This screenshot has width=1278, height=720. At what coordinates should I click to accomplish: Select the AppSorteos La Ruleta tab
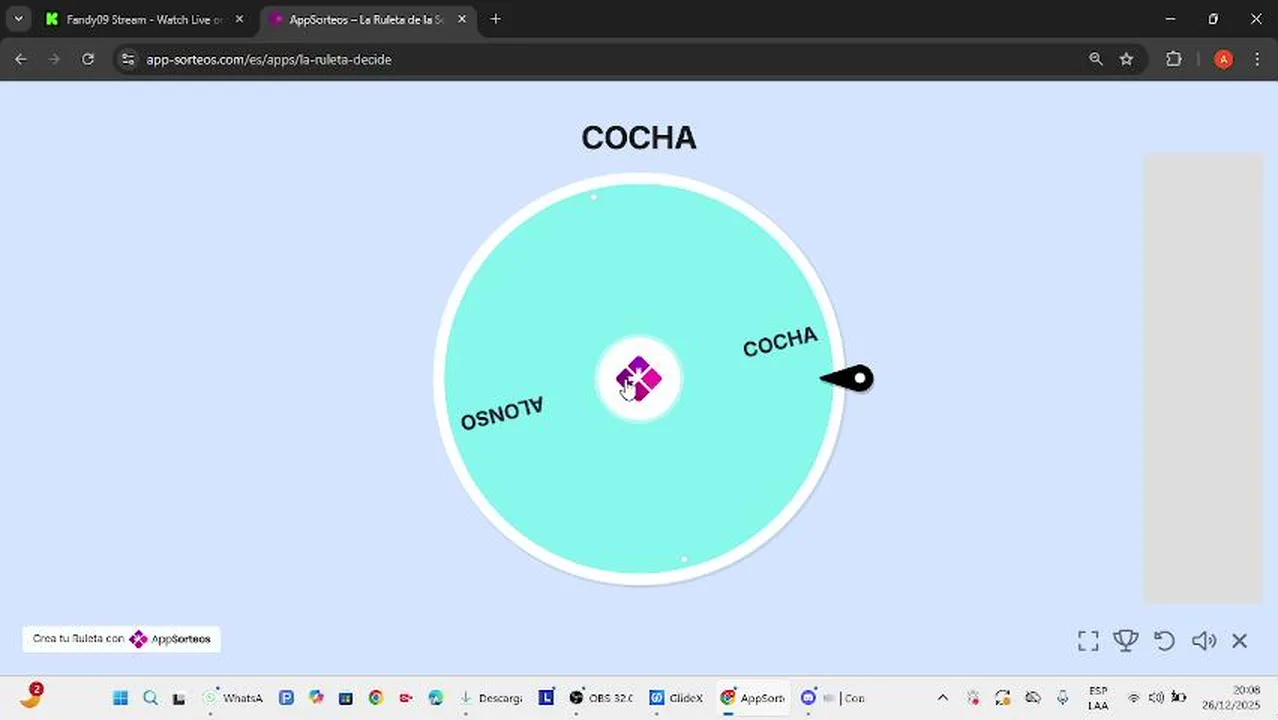point(365,19)
